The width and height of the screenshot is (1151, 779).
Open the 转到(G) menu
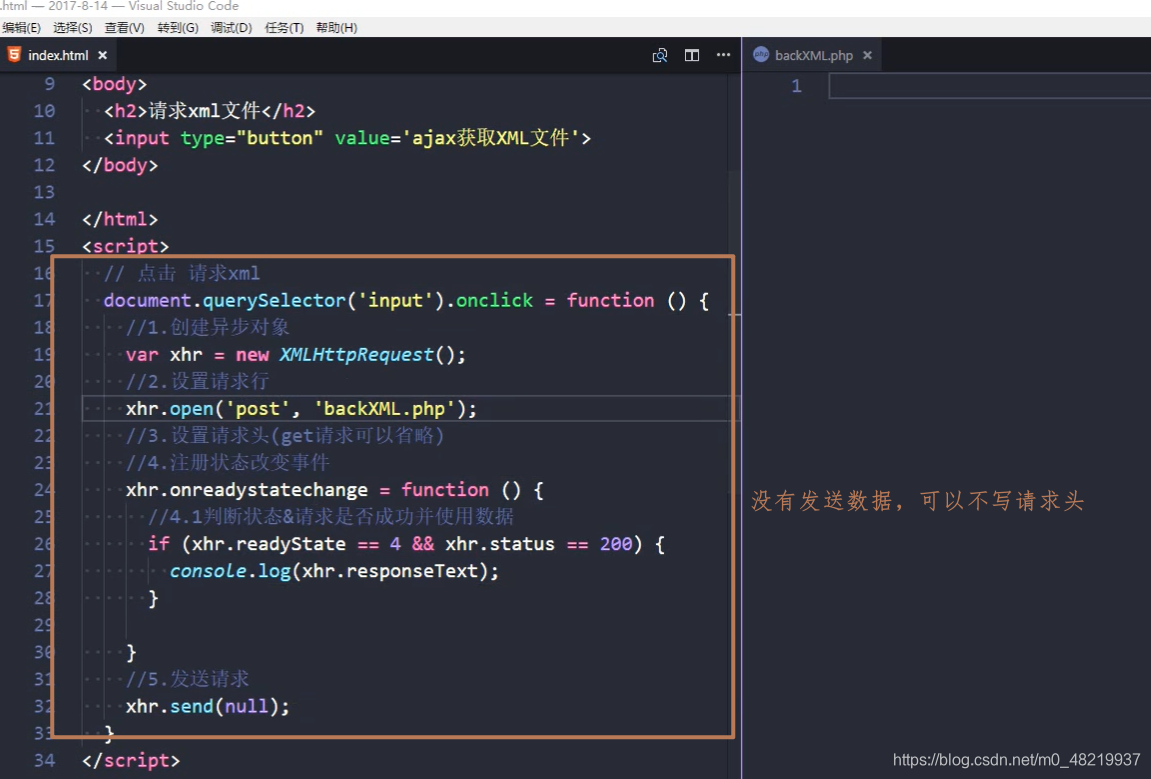[x=178, y=28]
